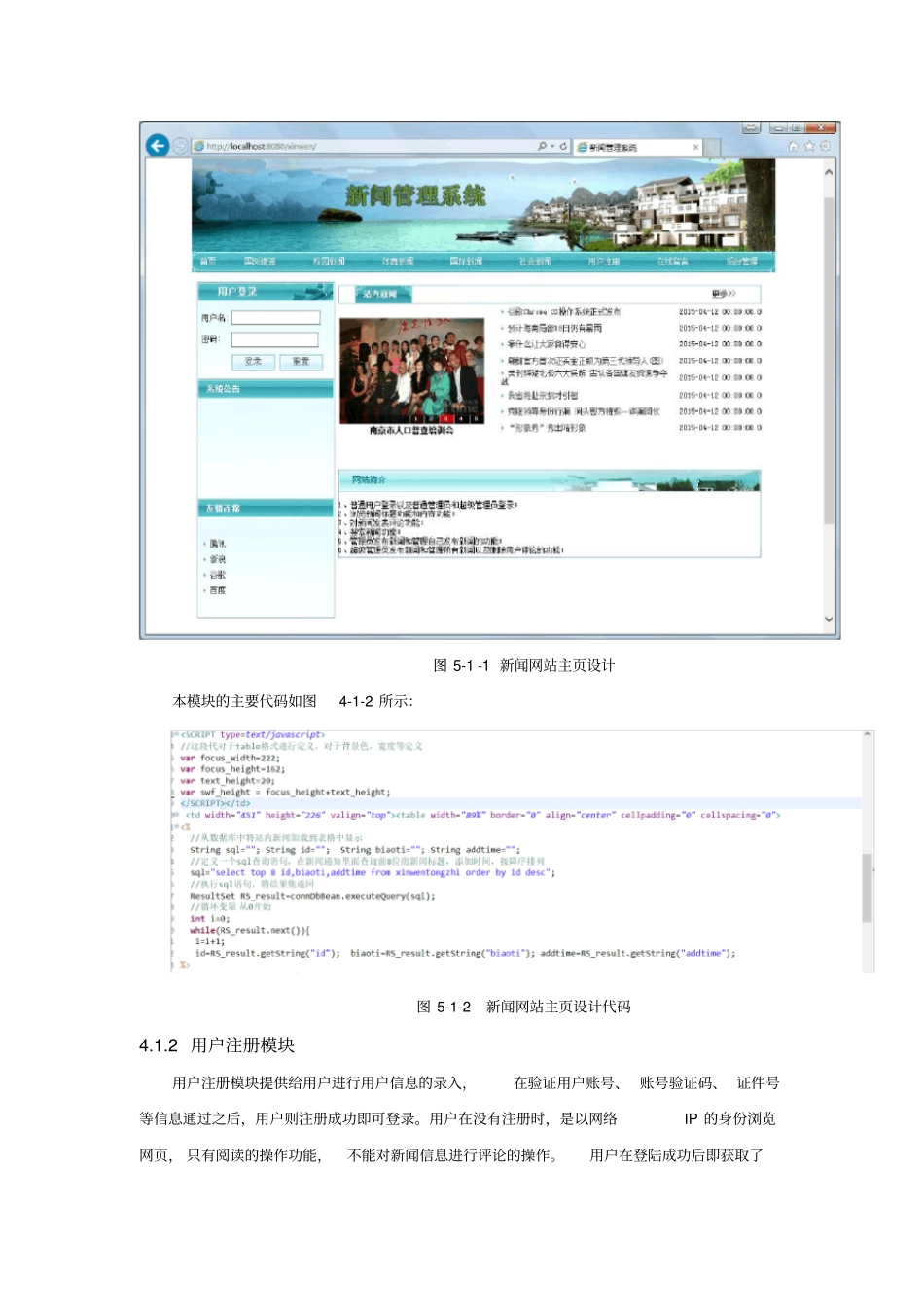Viewport: 924px width, 1308px height.
Task: Open the Chrome OS操作系统正式发布 news link
Action: coord(563,312)
